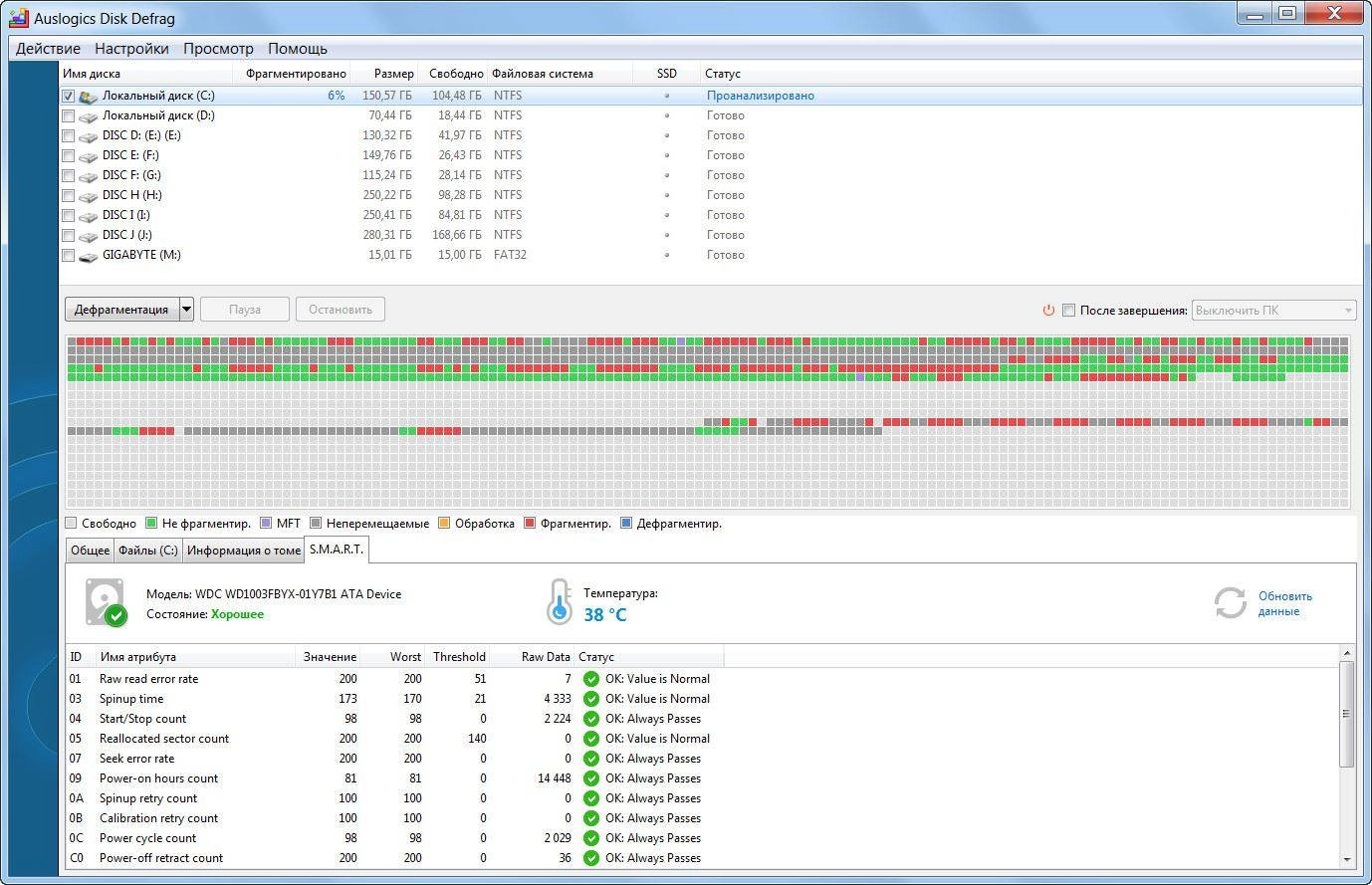Click the drive icon for DISC E: (F:)
This screenshot has height=885, width=1372.
[x=89, y=156]
